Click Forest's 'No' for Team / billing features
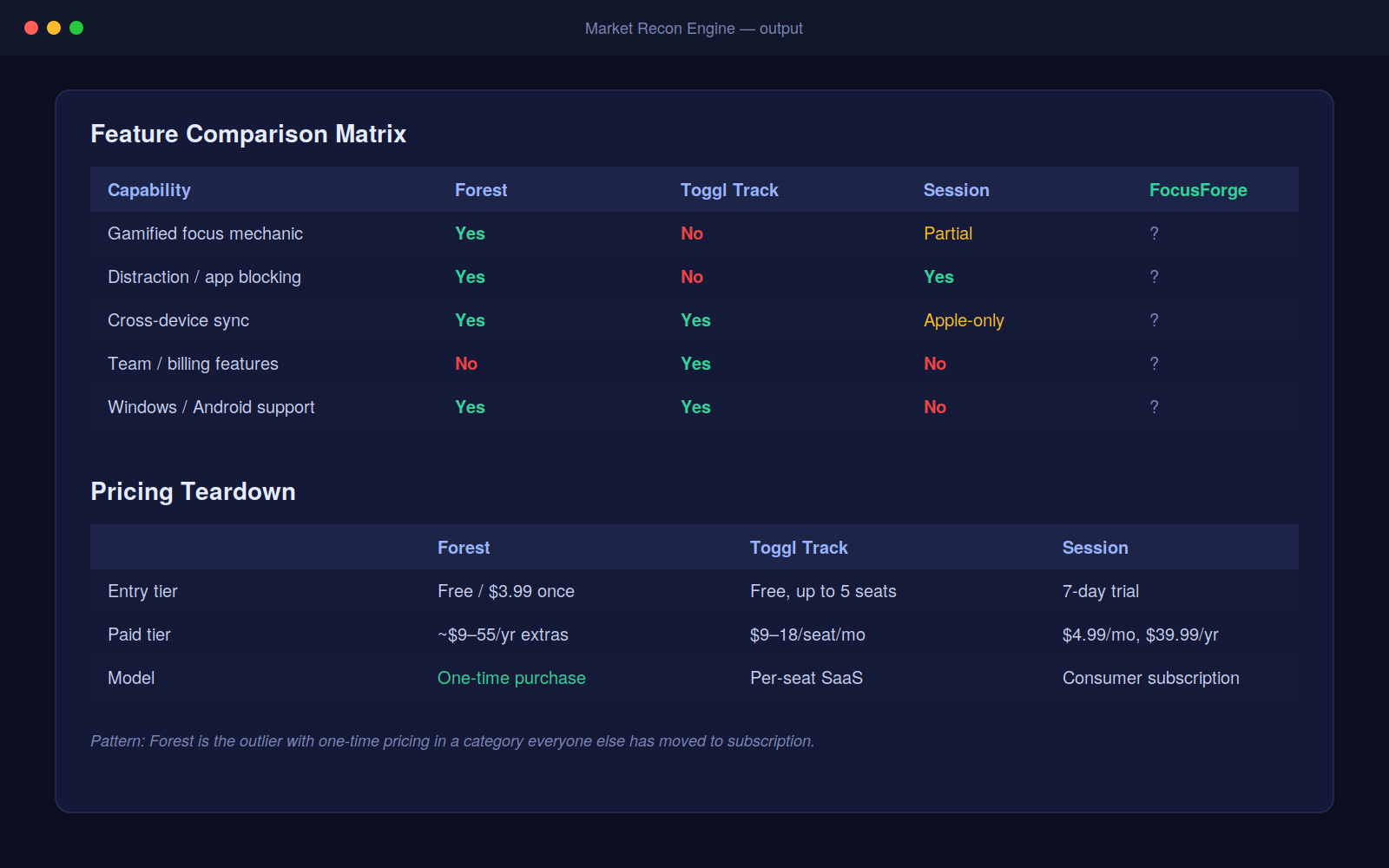This screenshot has height=868, width=1389. point(466,364)
